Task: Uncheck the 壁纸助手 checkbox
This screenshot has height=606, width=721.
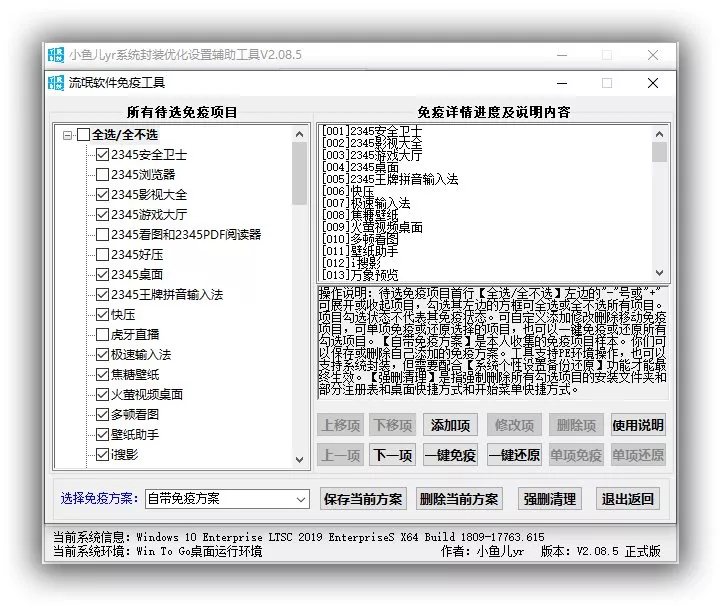Action: tap(102, 434)
